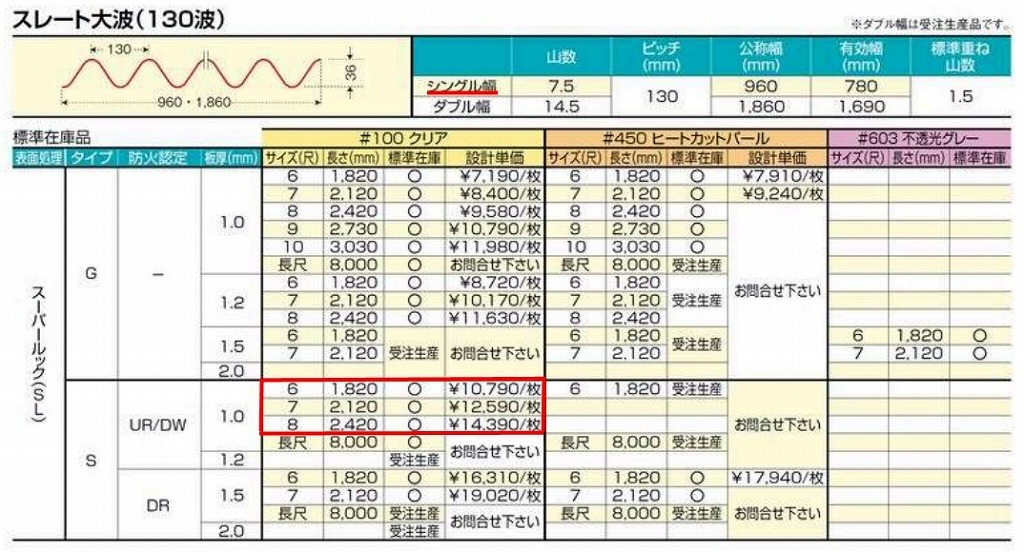Click the 標準重ね山数 header
The image size is (1024, 552).
point(961,57)
